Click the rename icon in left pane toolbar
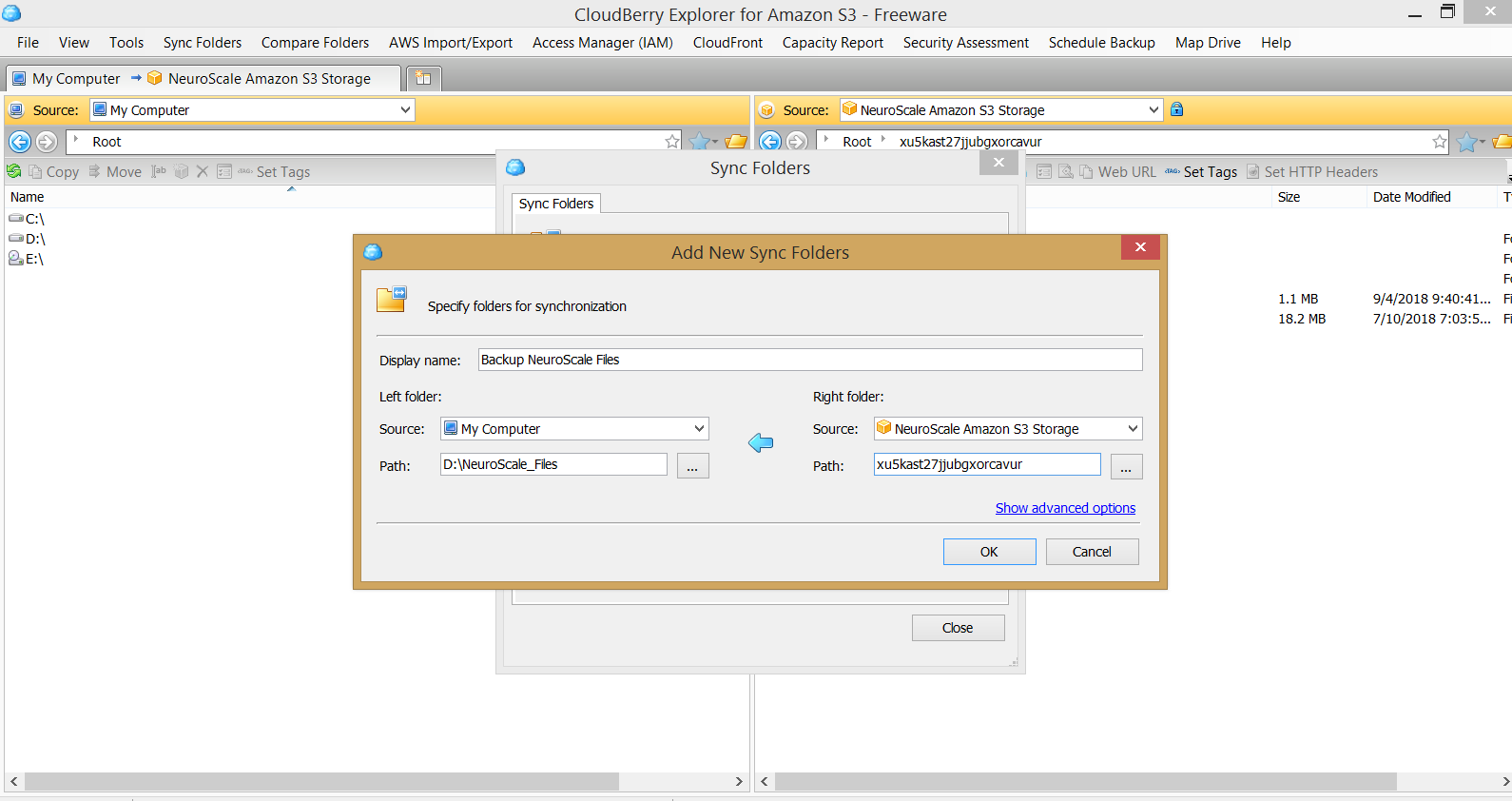 coord(159,171)
